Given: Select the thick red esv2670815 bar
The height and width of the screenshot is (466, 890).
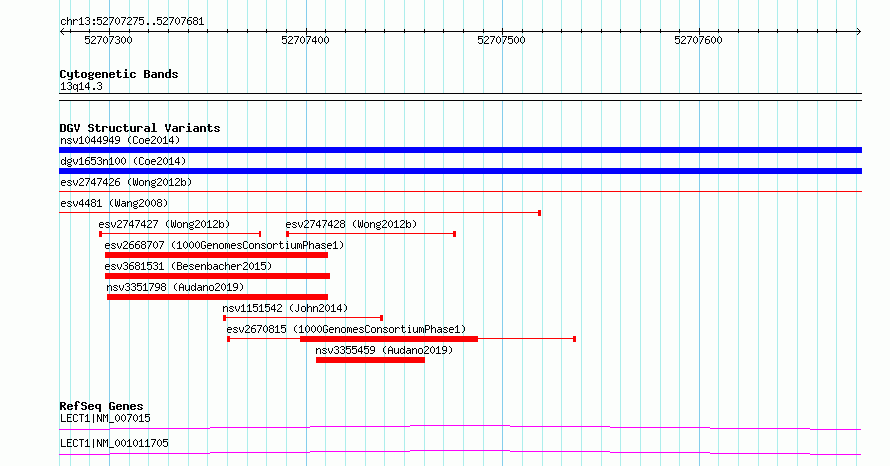Looking at the screenshot, I should point(389,339).
